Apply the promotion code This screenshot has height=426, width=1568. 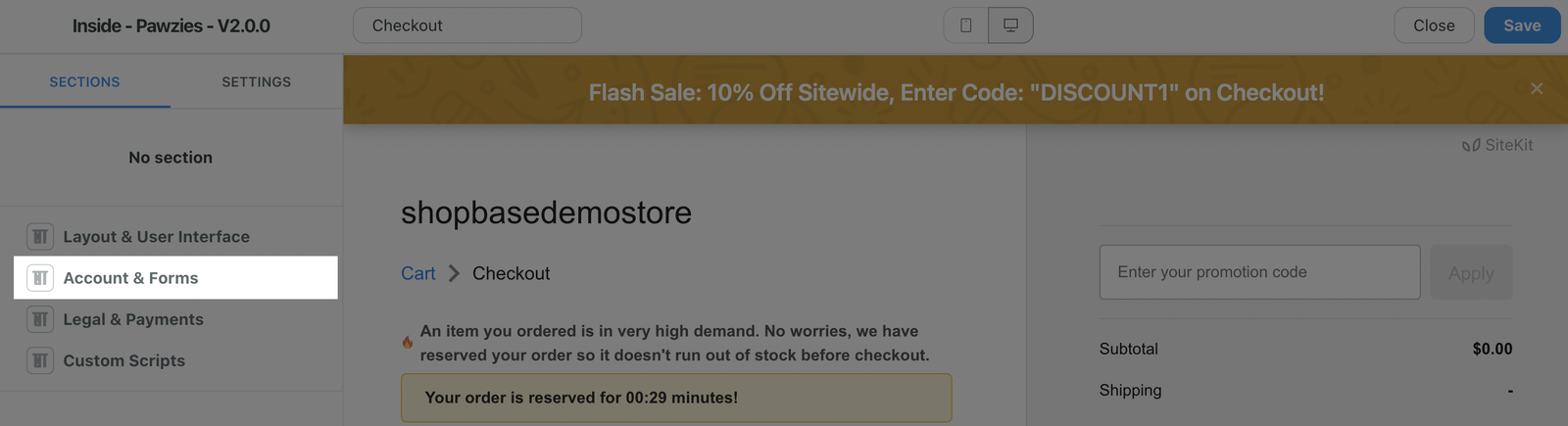point(1471,273)
